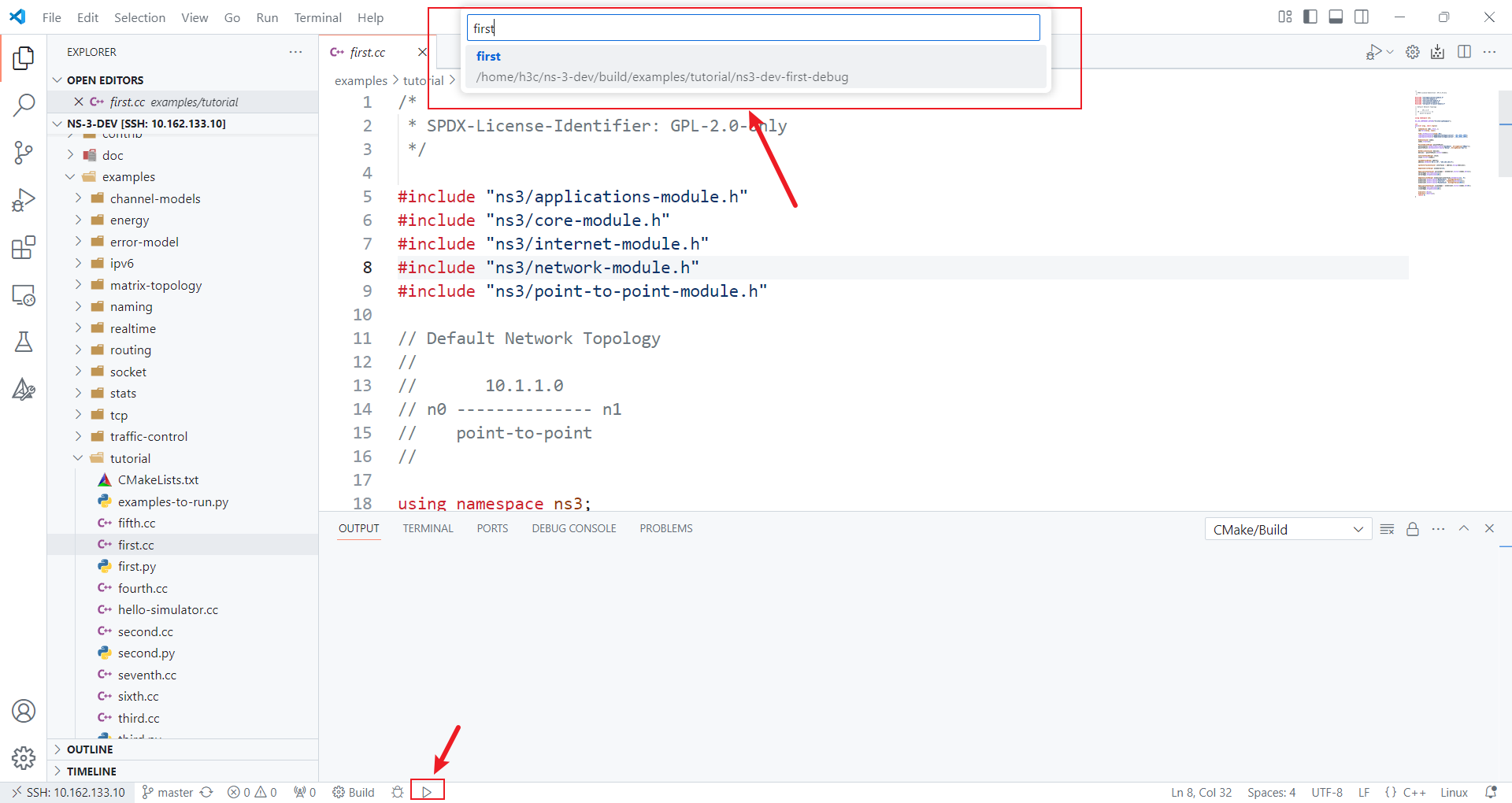The image size is (1512, 803).
Task: Open CMakeLists.txt in the explorer
Action: click(157, 480)
